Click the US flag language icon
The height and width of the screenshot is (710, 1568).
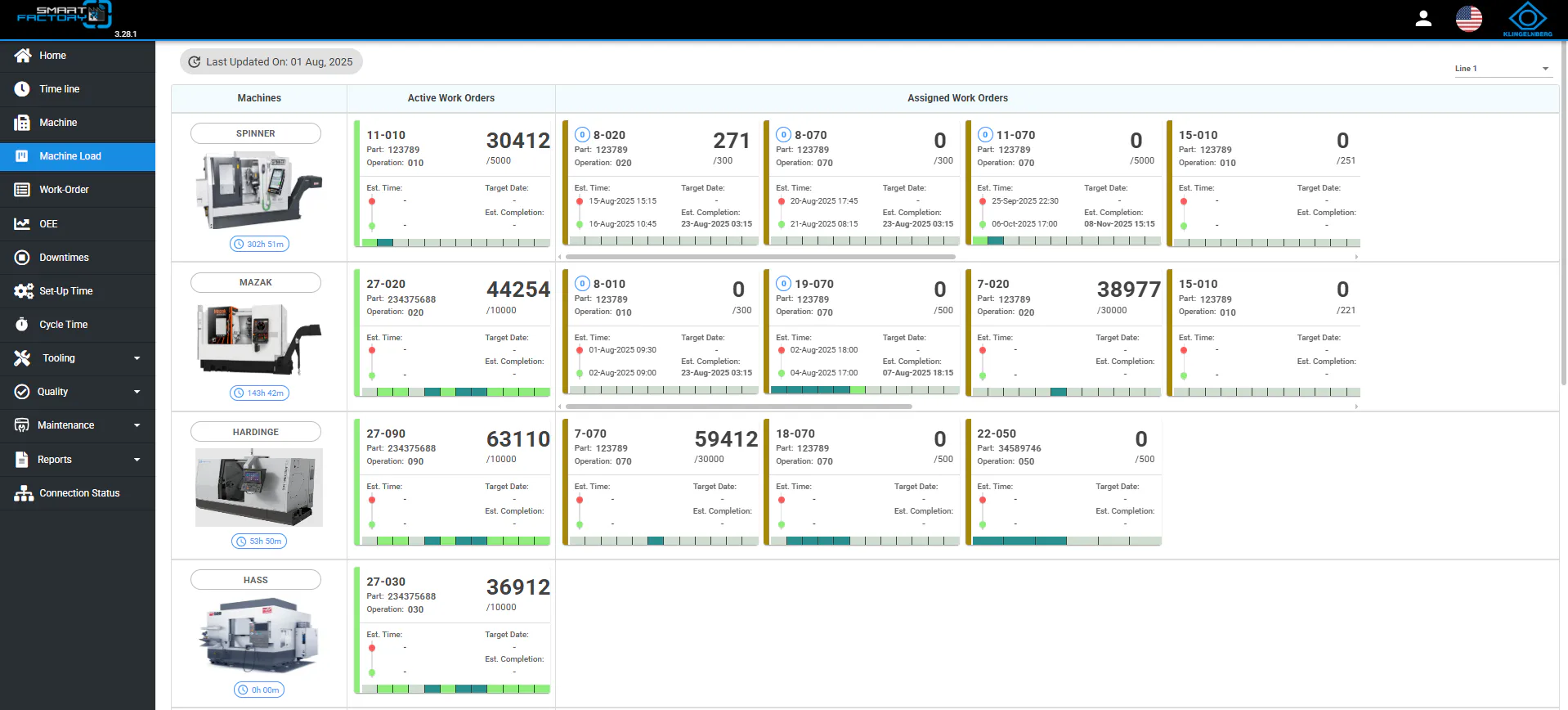[x=1469, y=19]
